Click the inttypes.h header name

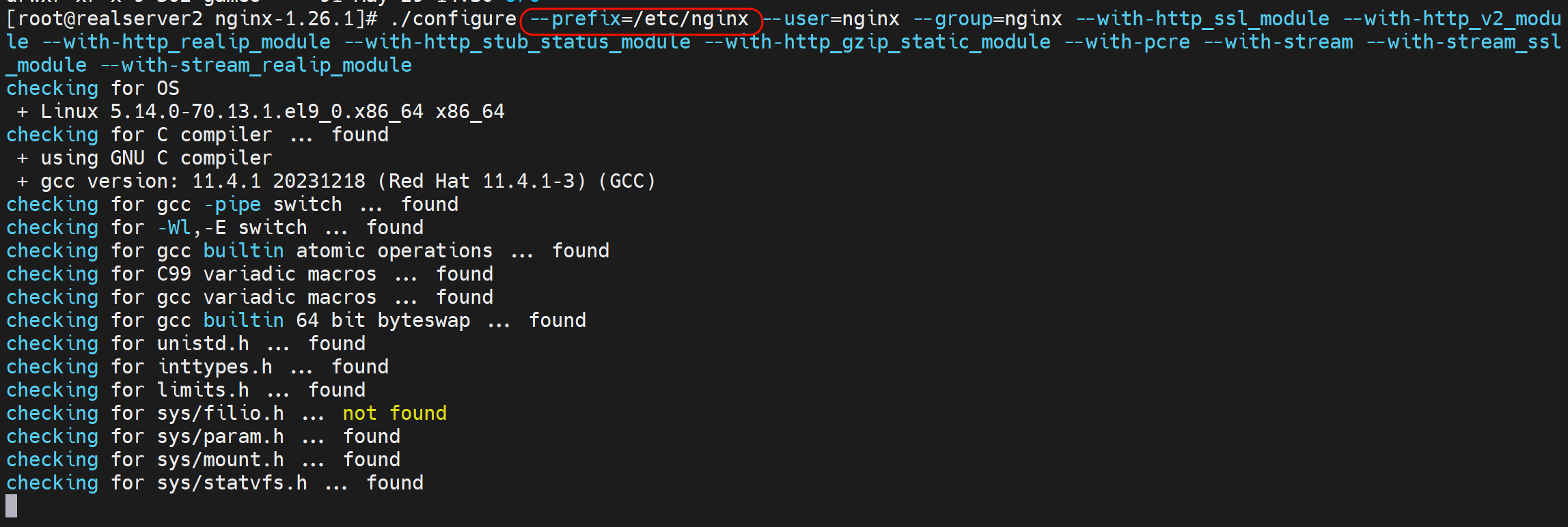(x=215, y=367)
